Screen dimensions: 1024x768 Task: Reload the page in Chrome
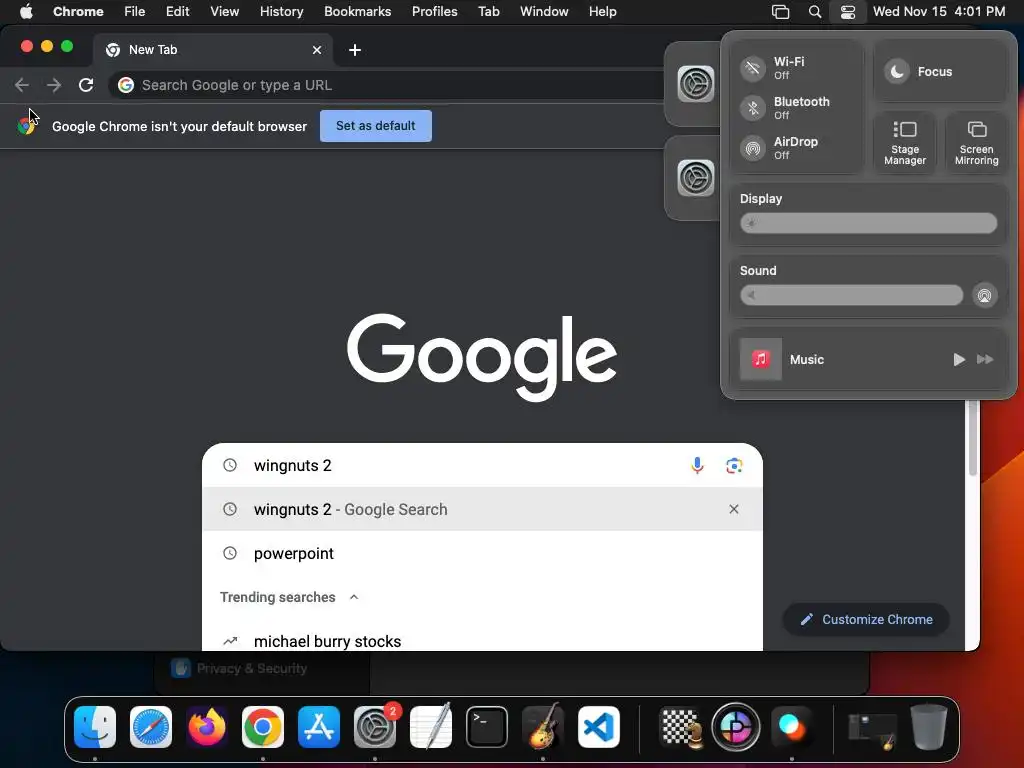pyautogui.click(x=86, y=85)
